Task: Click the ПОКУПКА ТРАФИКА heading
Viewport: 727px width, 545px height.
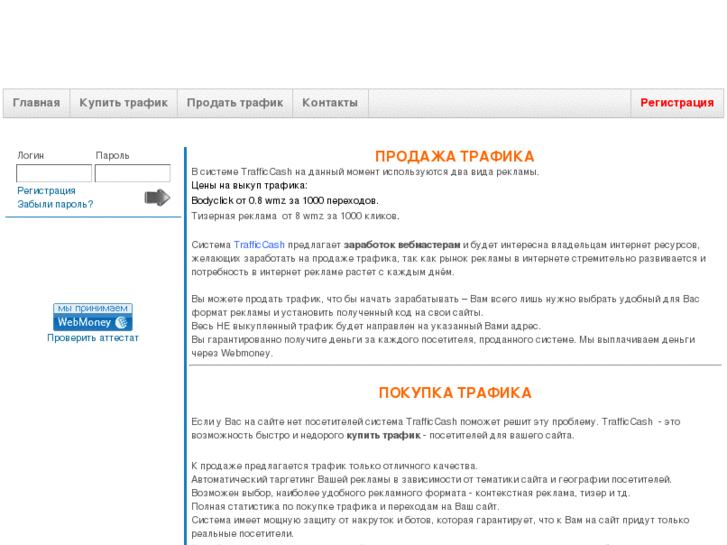Action: point(455,393)
